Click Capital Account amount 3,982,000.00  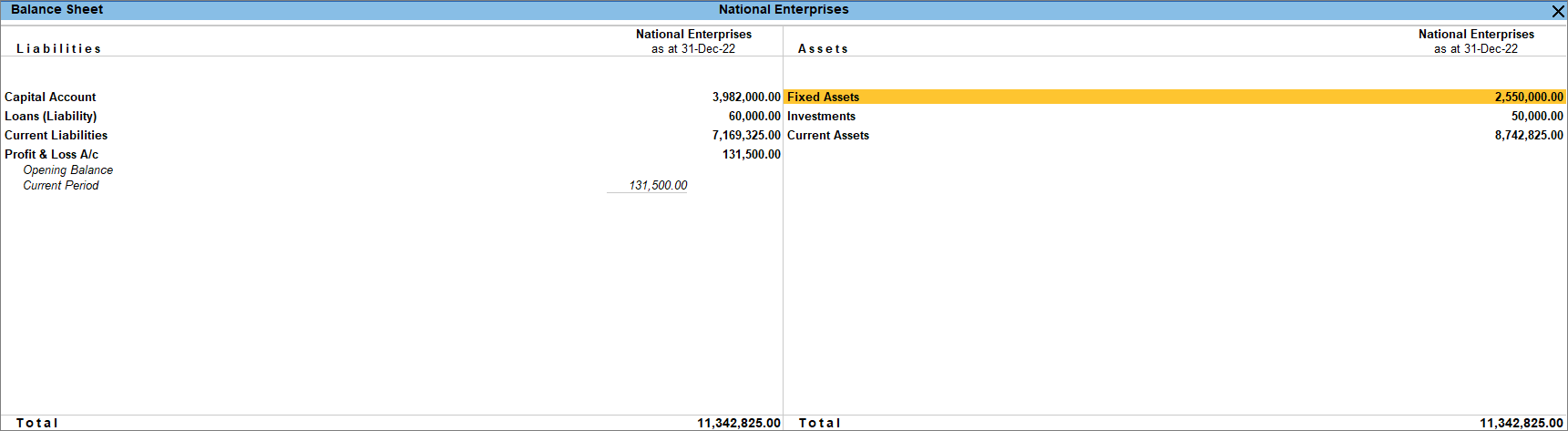tap(746, 97)
